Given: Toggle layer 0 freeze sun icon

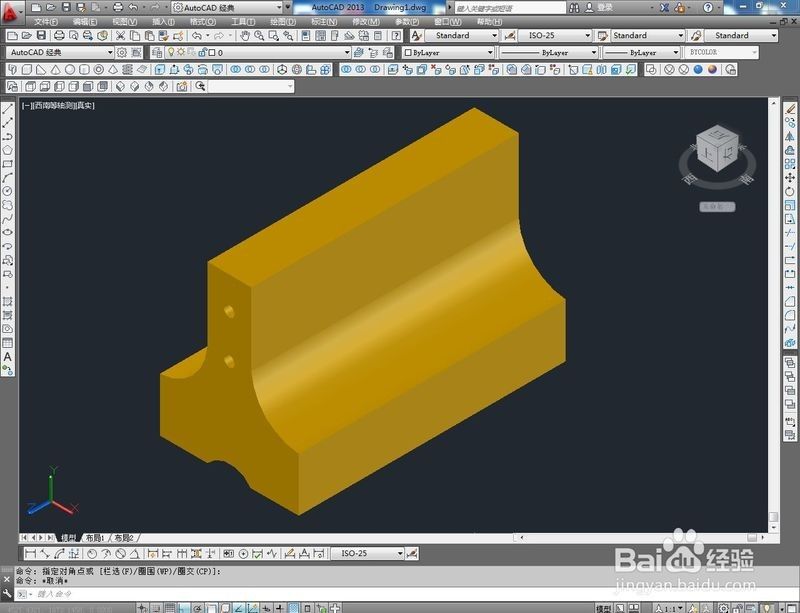Looking at the screenshot, I should click(181, 52).
